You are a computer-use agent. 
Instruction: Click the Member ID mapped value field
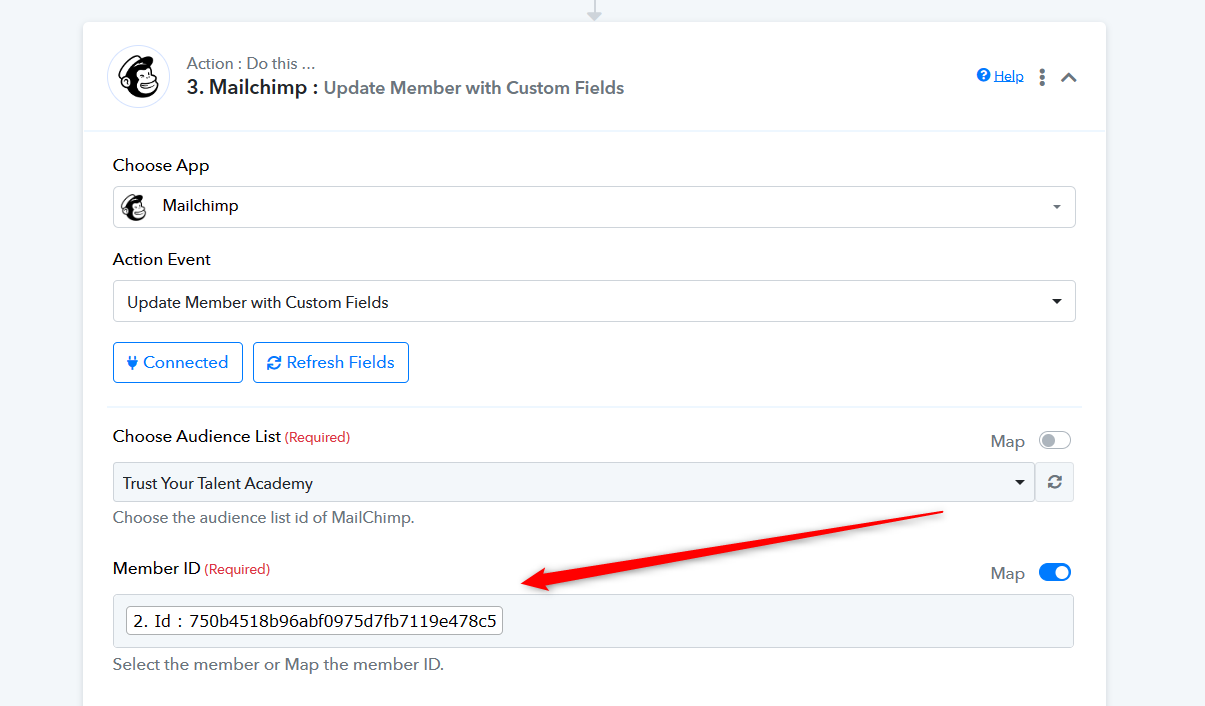(x=594, y=621)
